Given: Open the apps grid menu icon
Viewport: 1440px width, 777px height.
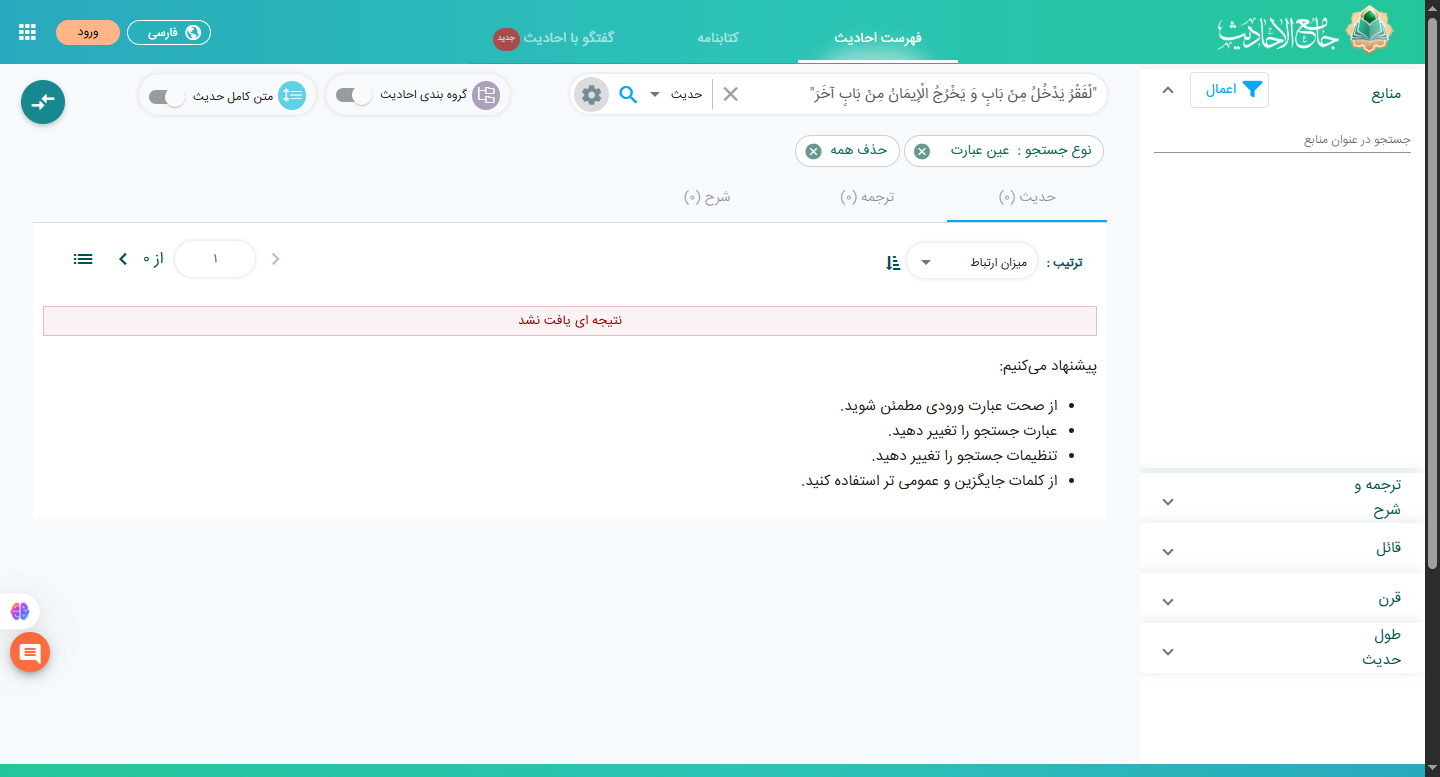Looking at the screenshot, I should tap(27, 32).
